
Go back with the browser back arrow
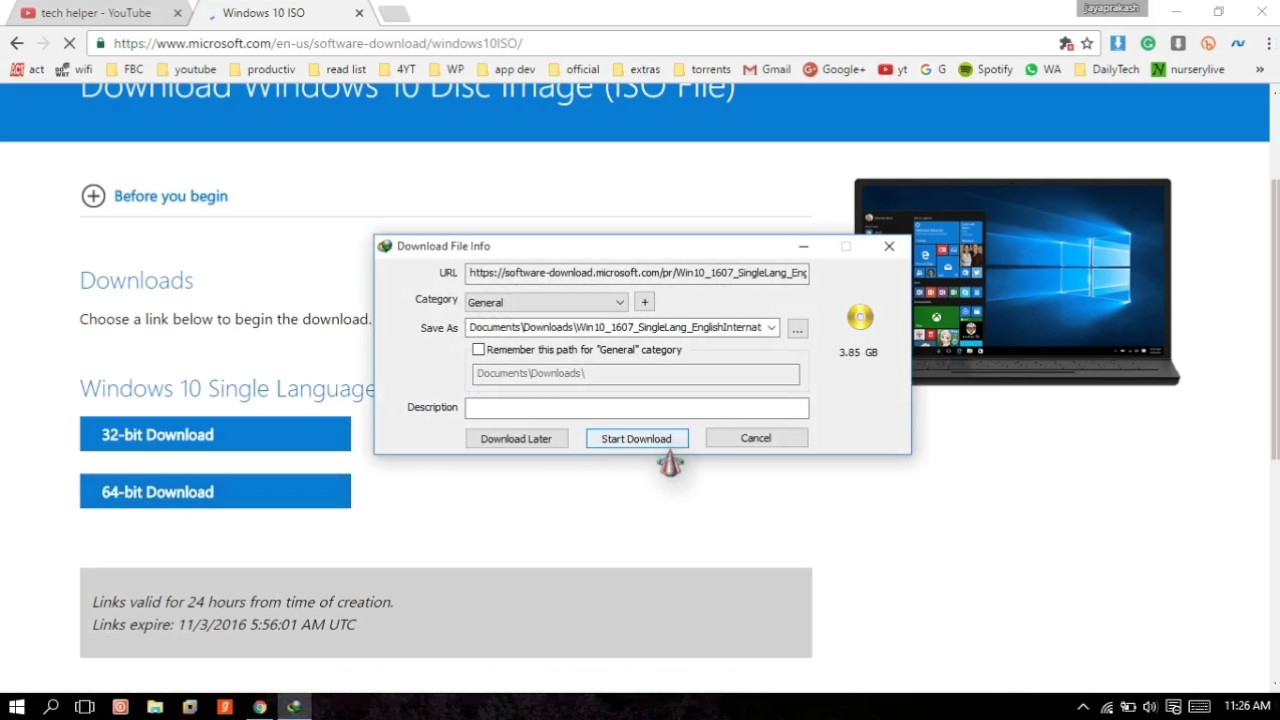click(16, 43)
